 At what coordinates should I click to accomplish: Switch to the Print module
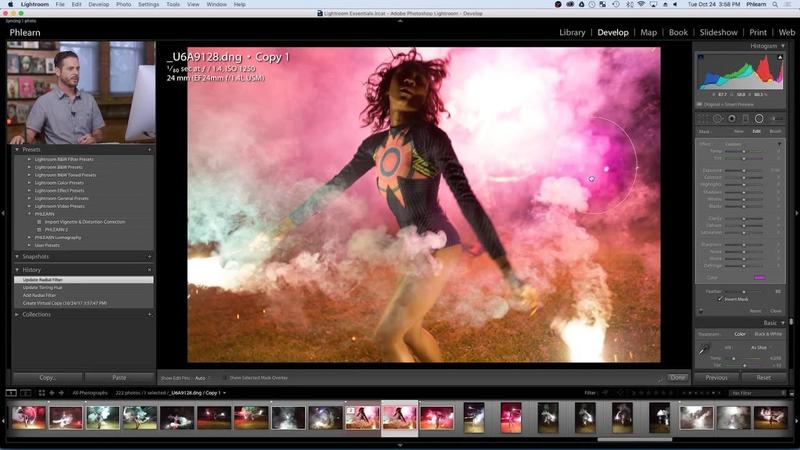pos(758,32)
